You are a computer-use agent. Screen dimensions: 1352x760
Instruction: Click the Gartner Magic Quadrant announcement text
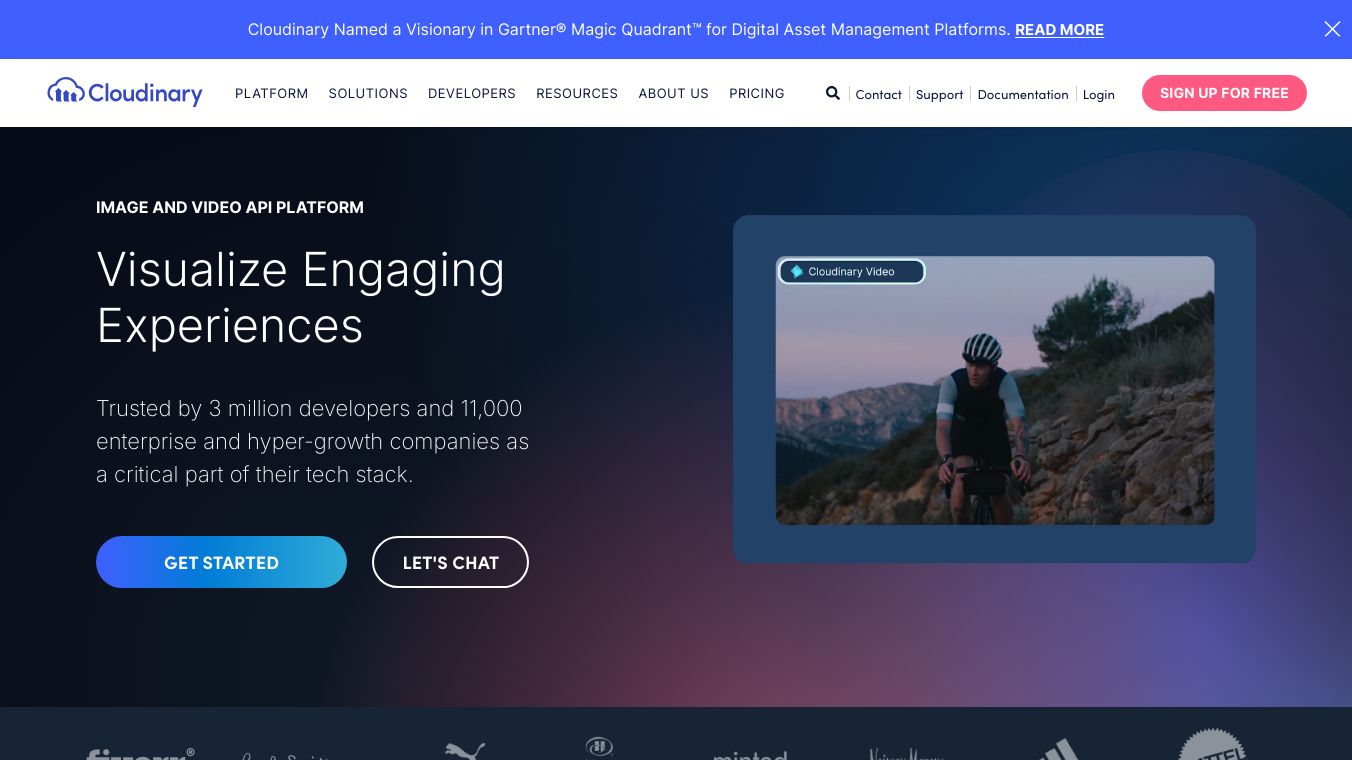[629, 30]
